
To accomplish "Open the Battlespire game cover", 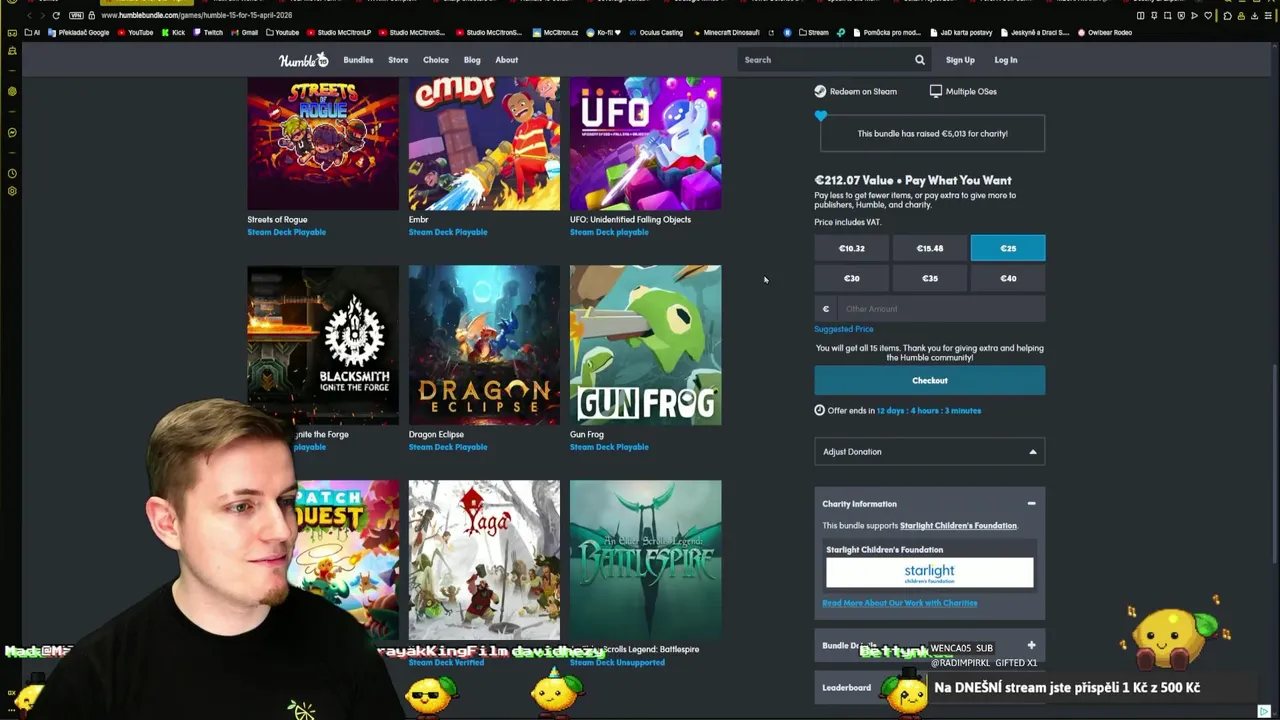I will tap(645, 560).
